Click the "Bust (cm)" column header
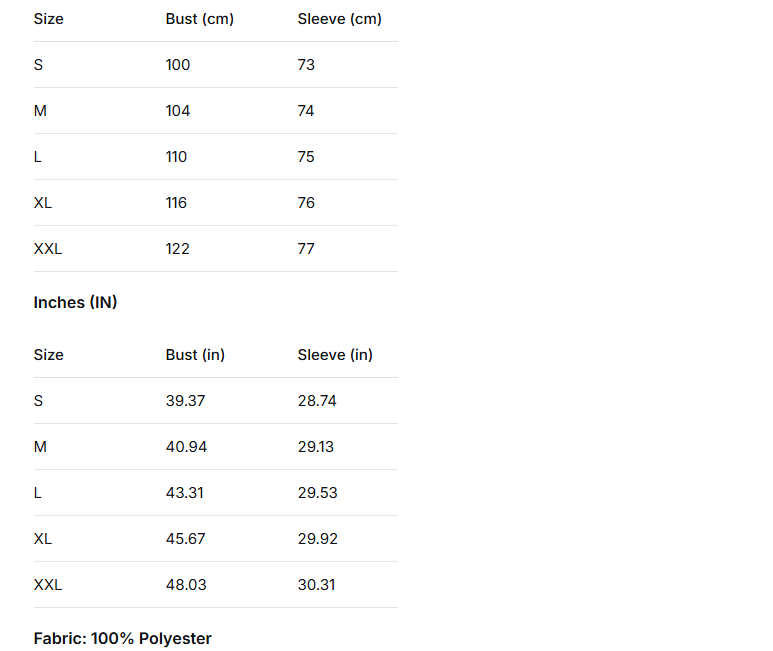This screenshot has width=773, height=651. pyautogui.click(x=199, y=19)
